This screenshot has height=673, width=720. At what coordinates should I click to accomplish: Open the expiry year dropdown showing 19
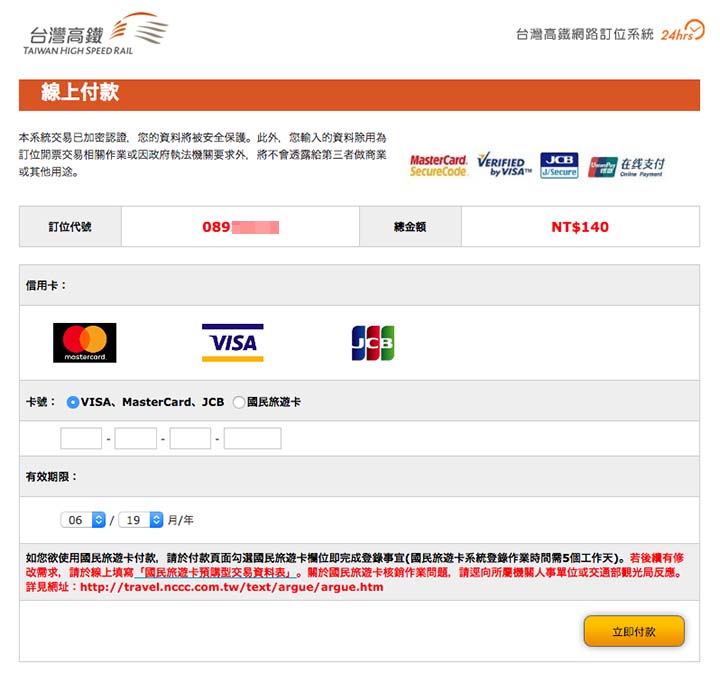(141, 520)
